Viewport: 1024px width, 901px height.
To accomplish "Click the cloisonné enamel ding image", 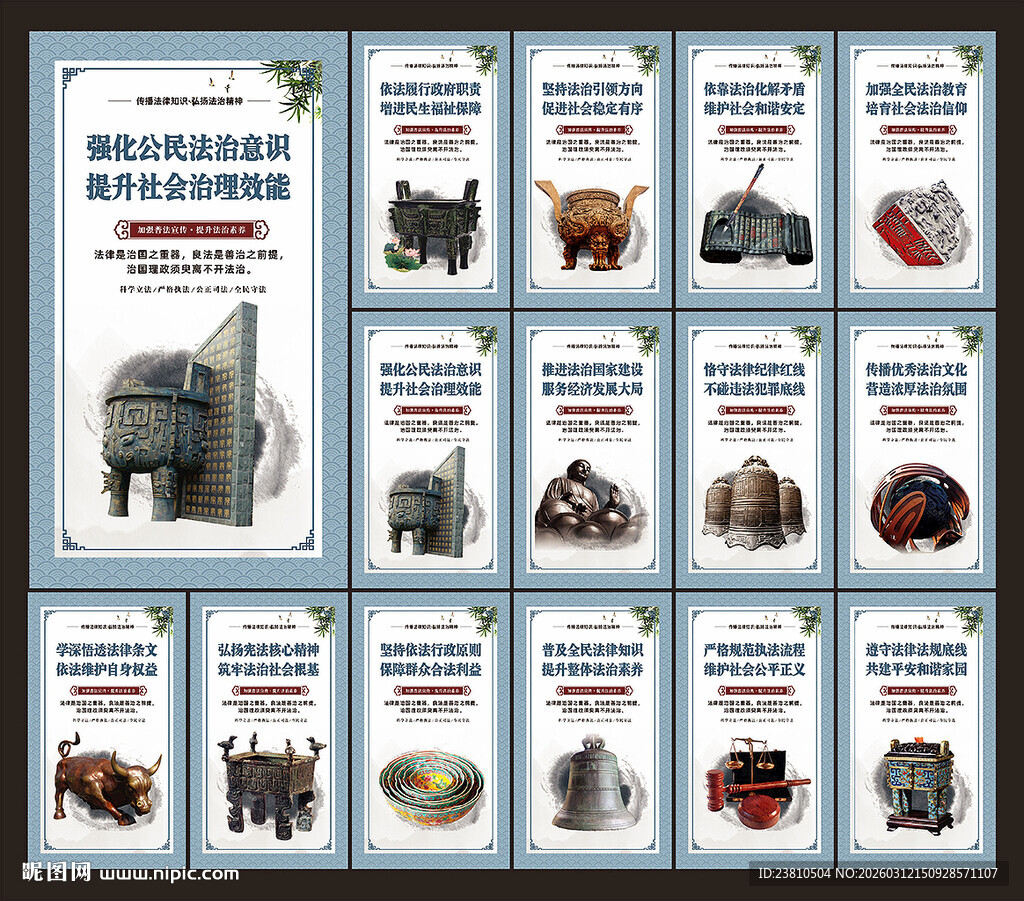I will tap(918, 785).
